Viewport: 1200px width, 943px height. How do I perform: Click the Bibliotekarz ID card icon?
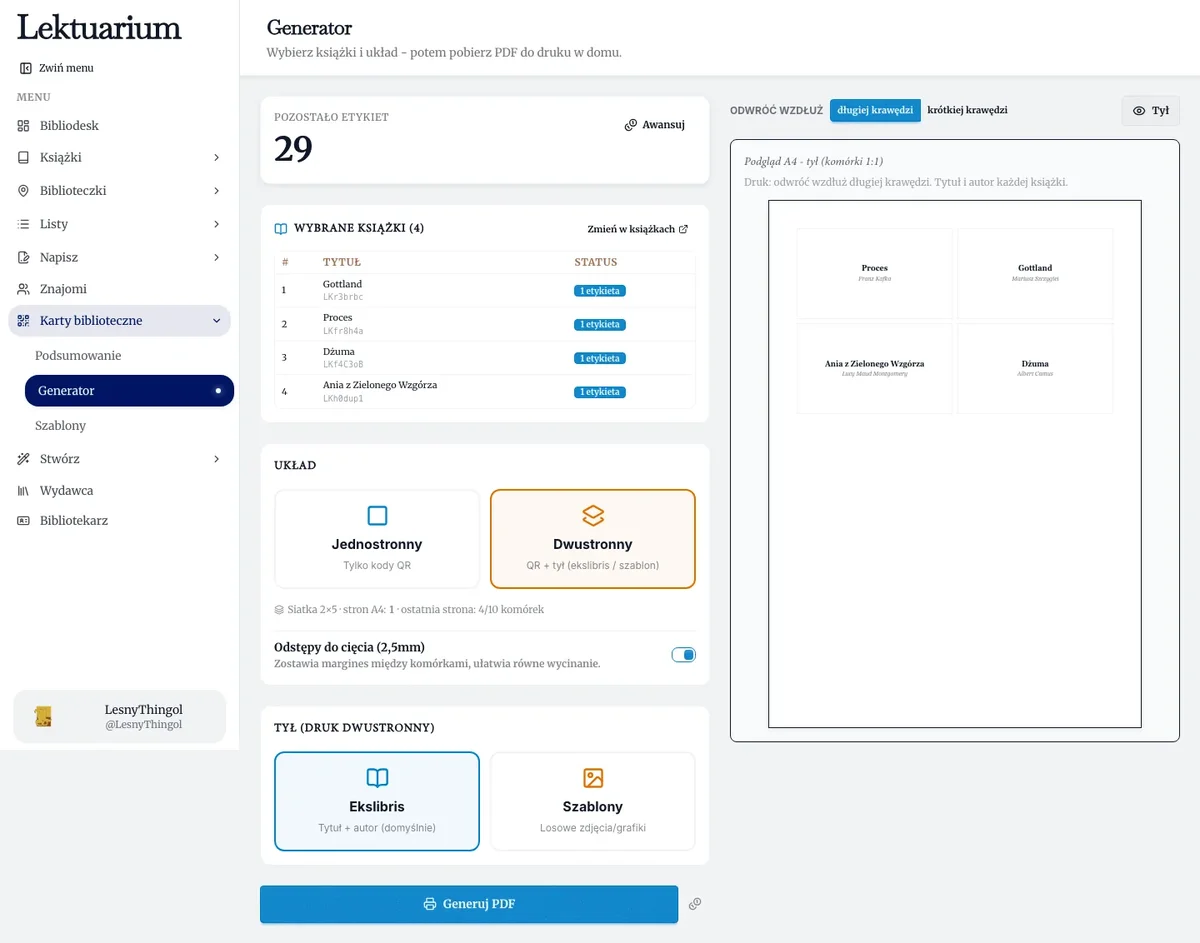click(23, 521)
